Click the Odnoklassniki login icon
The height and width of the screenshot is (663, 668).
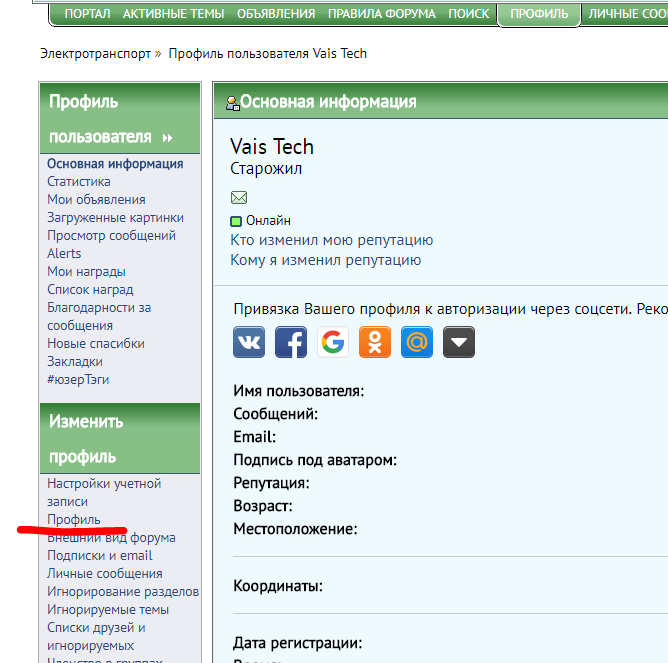[x=375, y=342]
